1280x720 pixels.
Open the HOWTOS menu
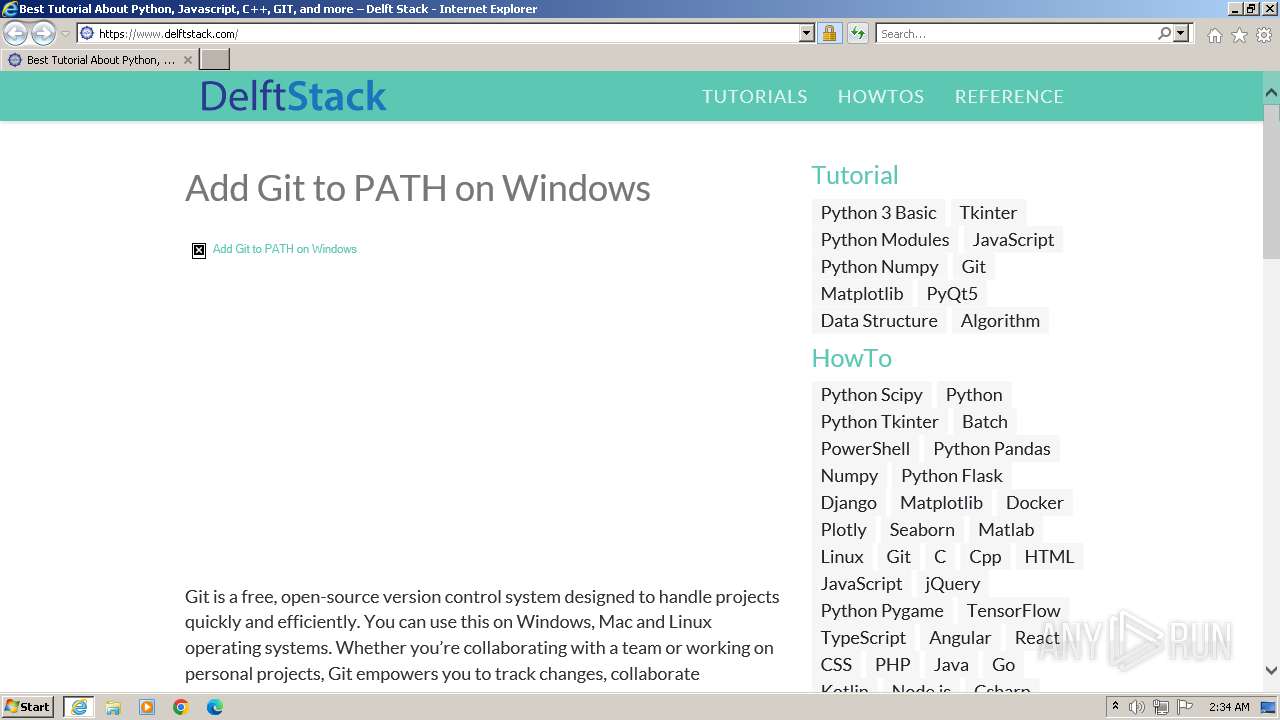pos(880,96)
